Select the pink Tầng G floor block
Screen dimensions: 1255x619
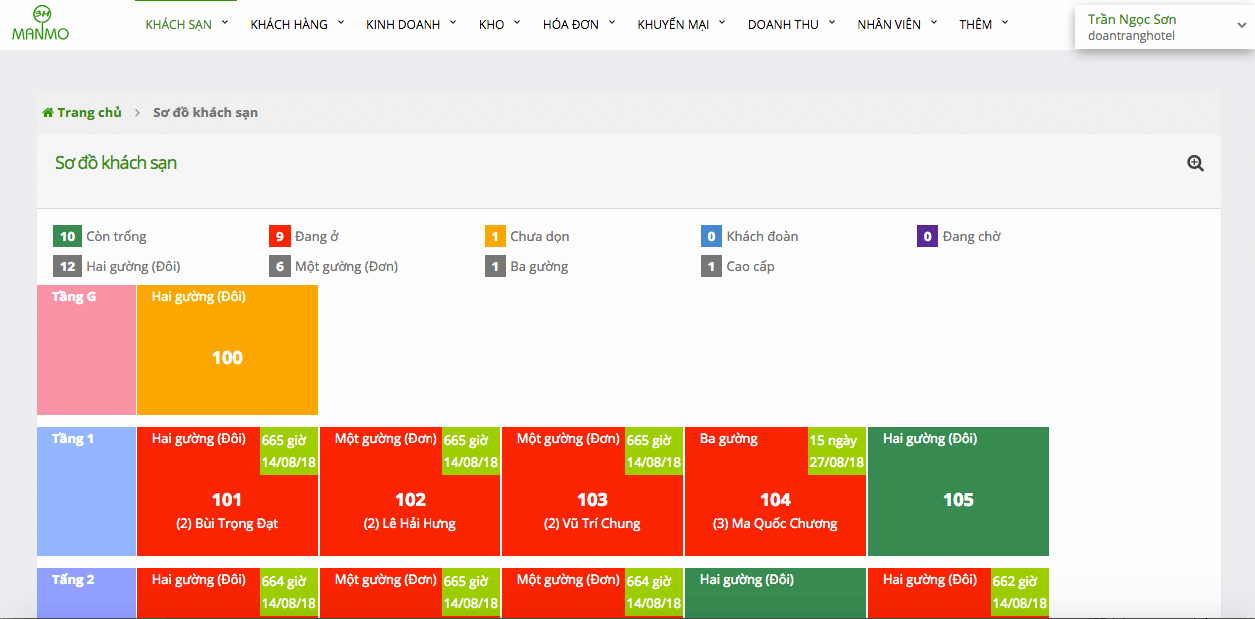click(x=86, y=350)
